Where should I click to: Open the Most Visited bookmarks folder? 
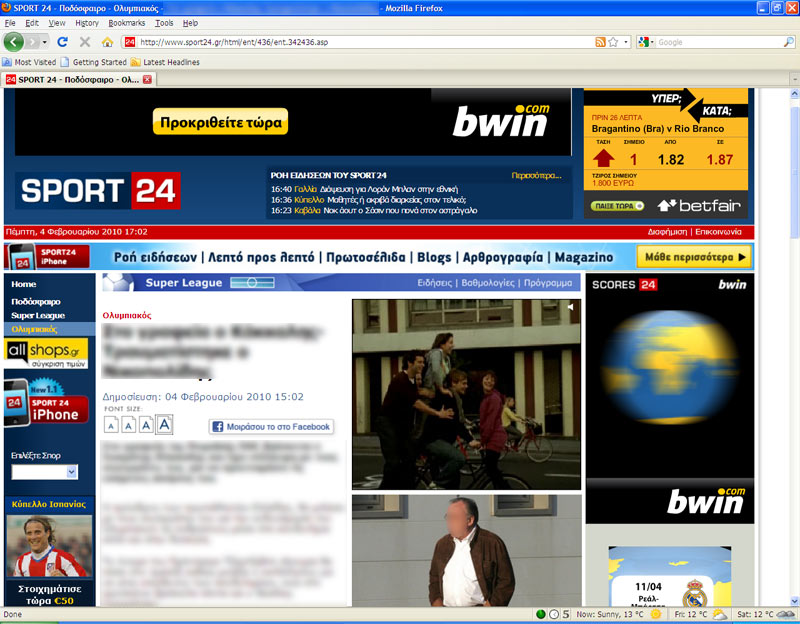click(x=29, y=62)
